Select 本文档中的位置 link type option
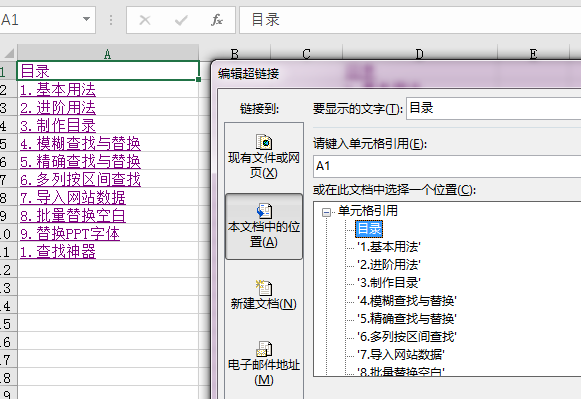The image size is (581, 399). click(264, 226)
